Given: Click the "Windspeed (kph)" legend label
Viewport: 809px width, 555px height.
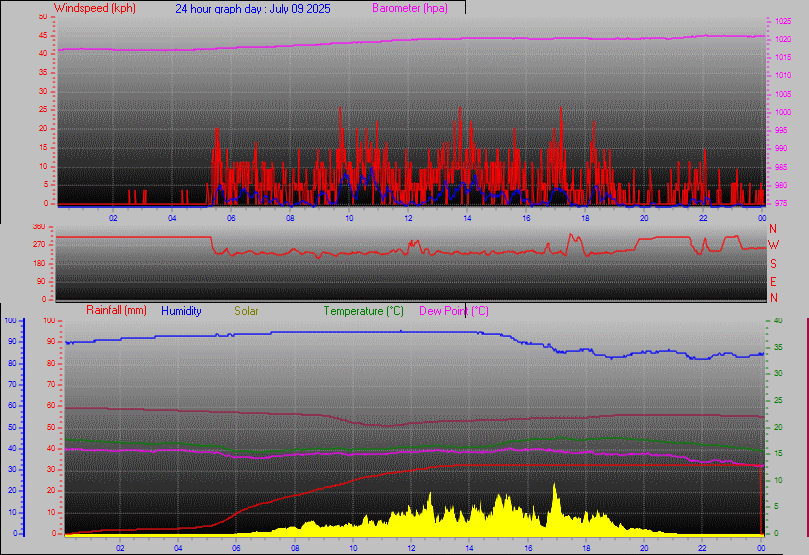Looking at the screenshot, I should [x=94, y=8].
